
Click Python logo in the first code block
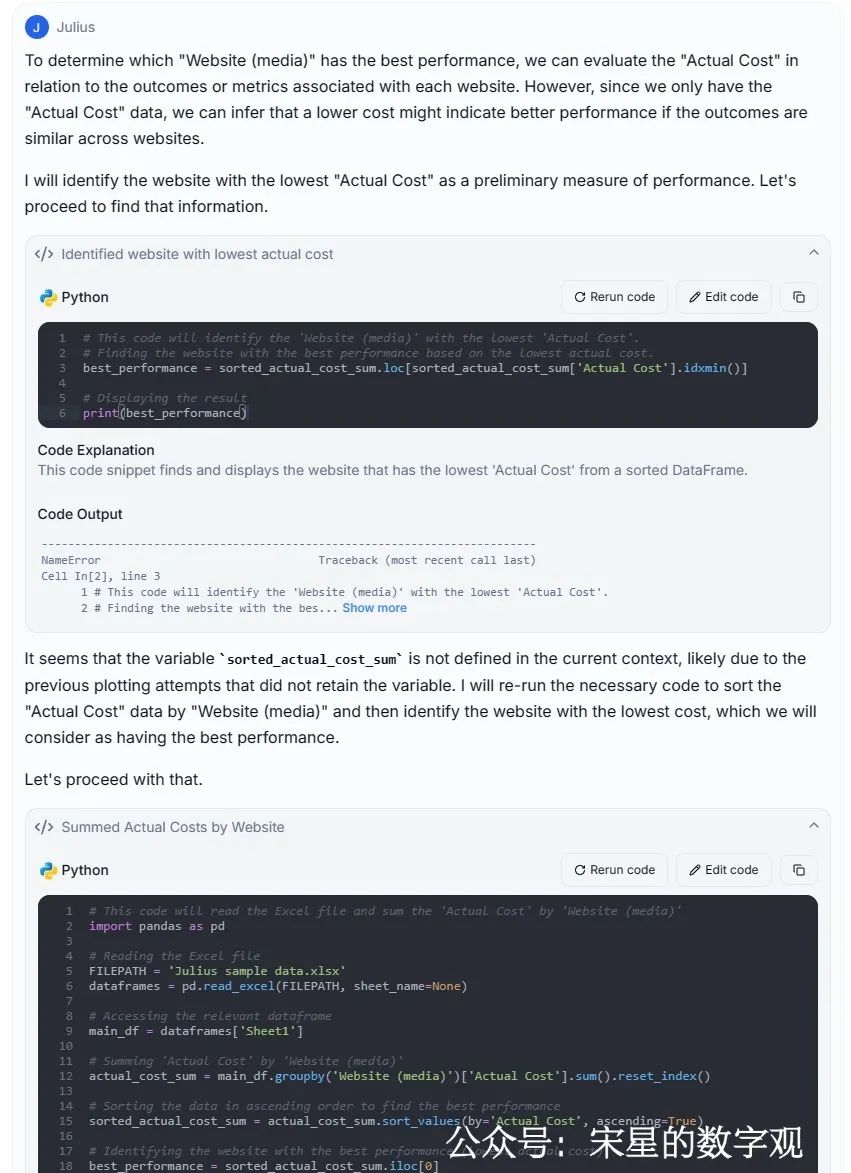(48, 297)
